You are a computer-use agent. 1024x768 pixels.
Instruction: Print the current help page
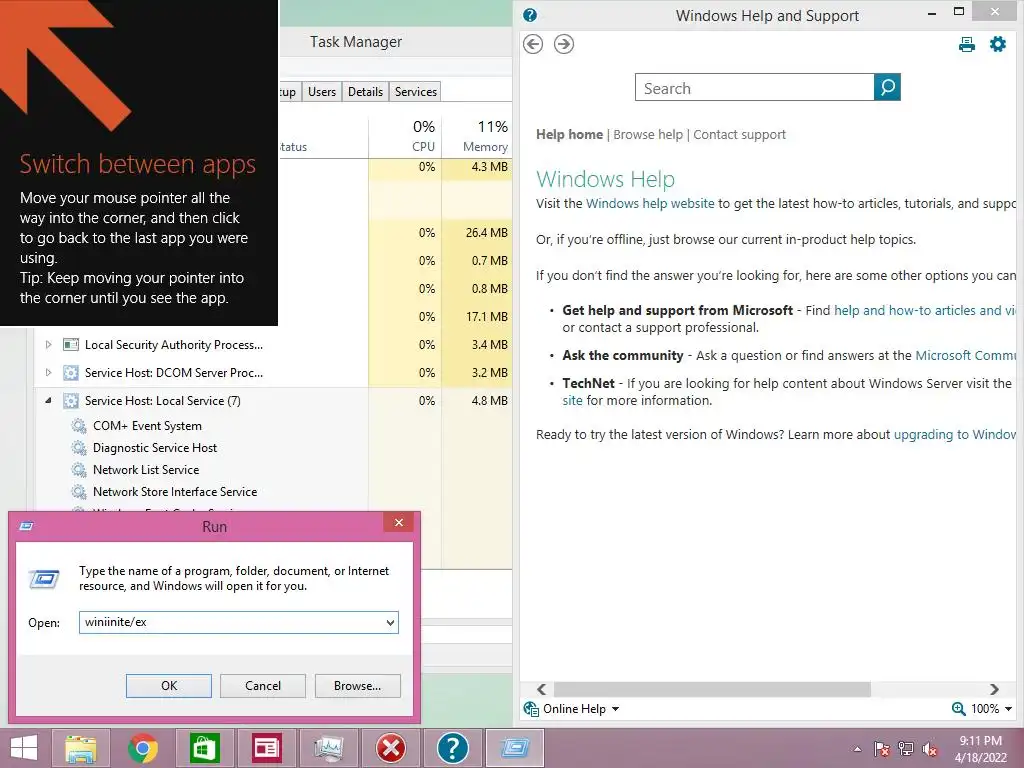(x=967, y=44)
